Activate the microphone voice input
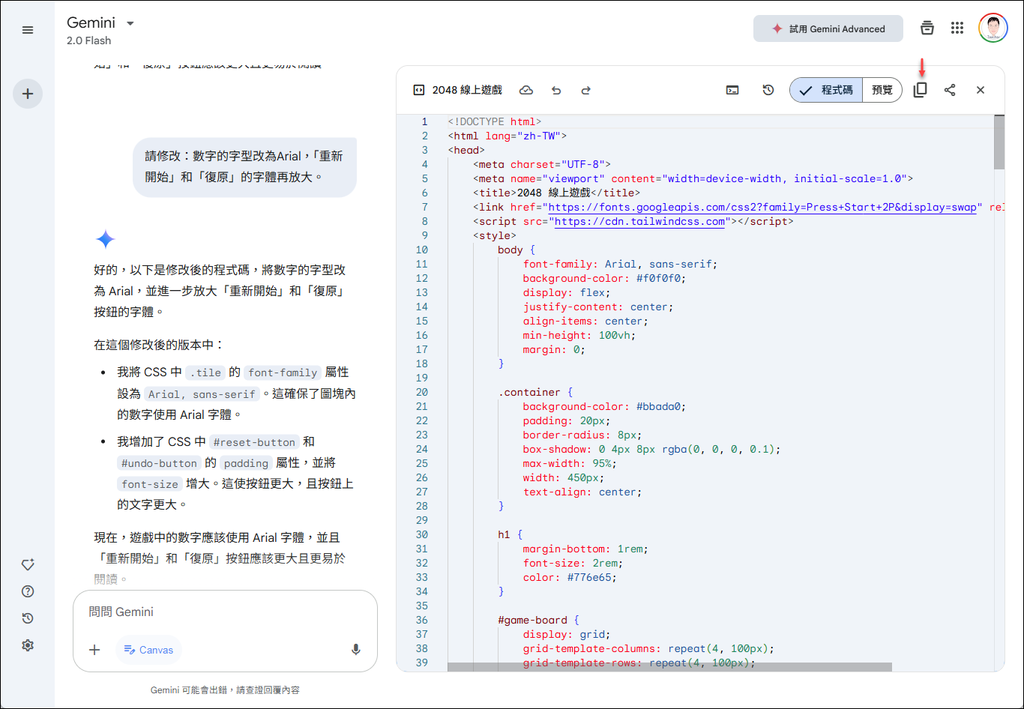 (356, 650)
